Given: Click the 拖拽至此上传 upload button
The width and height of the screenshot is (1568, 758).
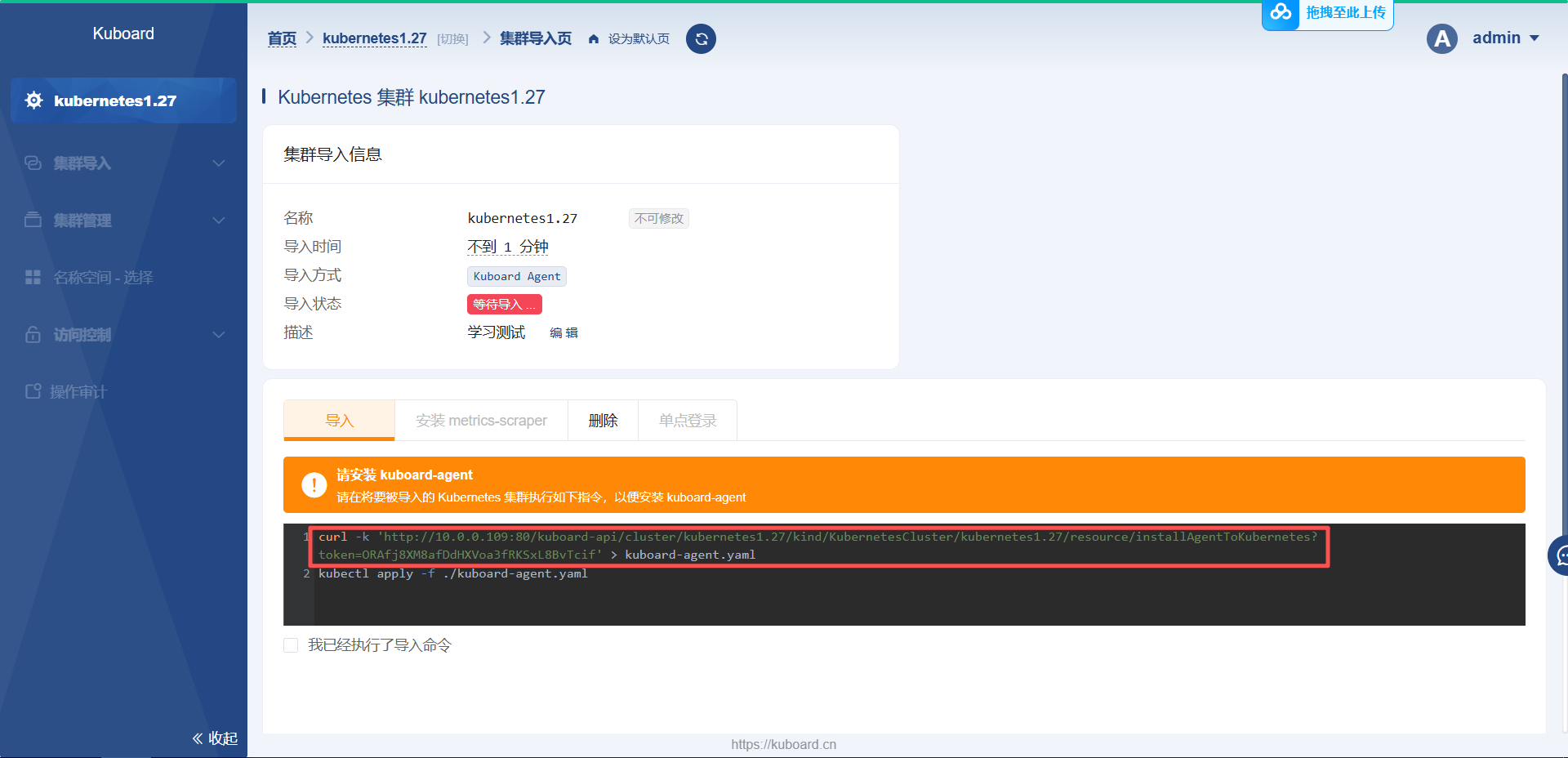Looking at the screenshot, I should coord(1327,13).
